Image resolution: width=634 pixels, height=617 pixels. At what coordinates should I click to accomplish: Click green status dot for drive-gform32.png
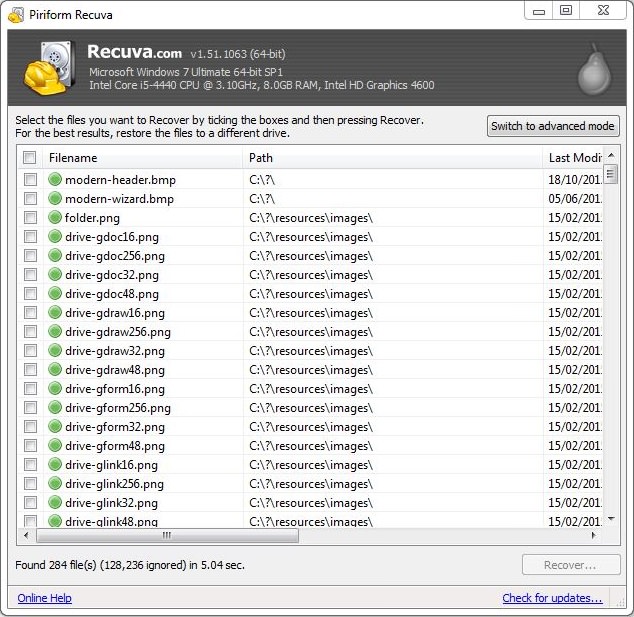click(55, 426)
